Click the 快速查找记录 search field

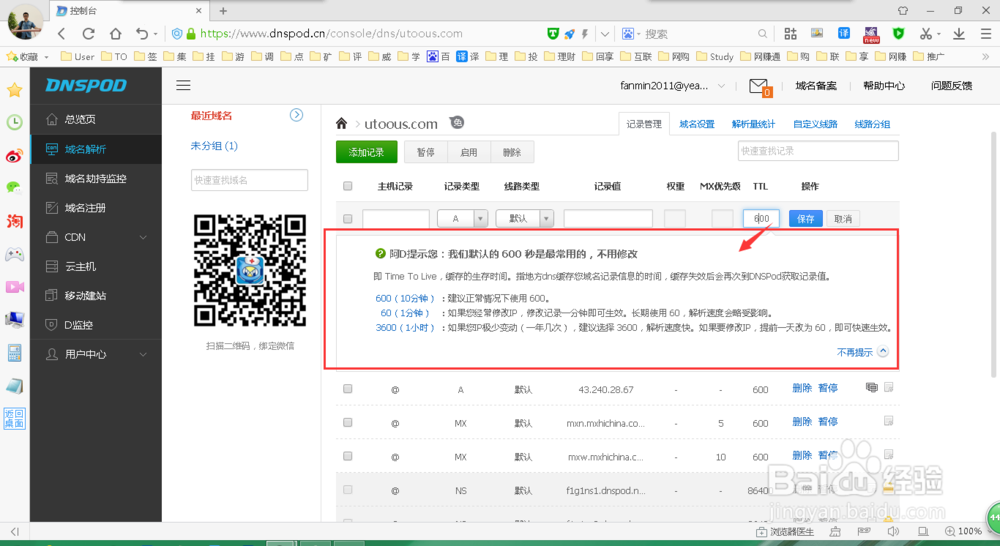click(818, 151)
